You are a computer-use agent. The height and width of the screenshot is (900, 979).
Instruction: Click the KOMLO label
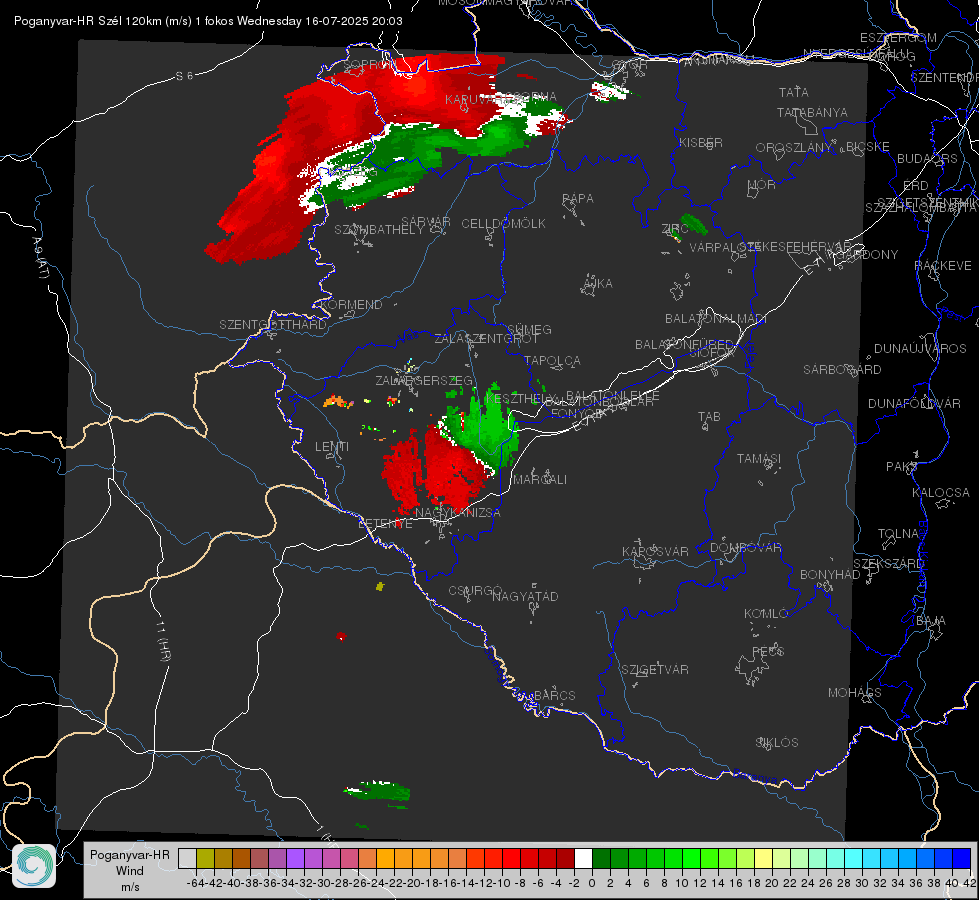(765, 613)
